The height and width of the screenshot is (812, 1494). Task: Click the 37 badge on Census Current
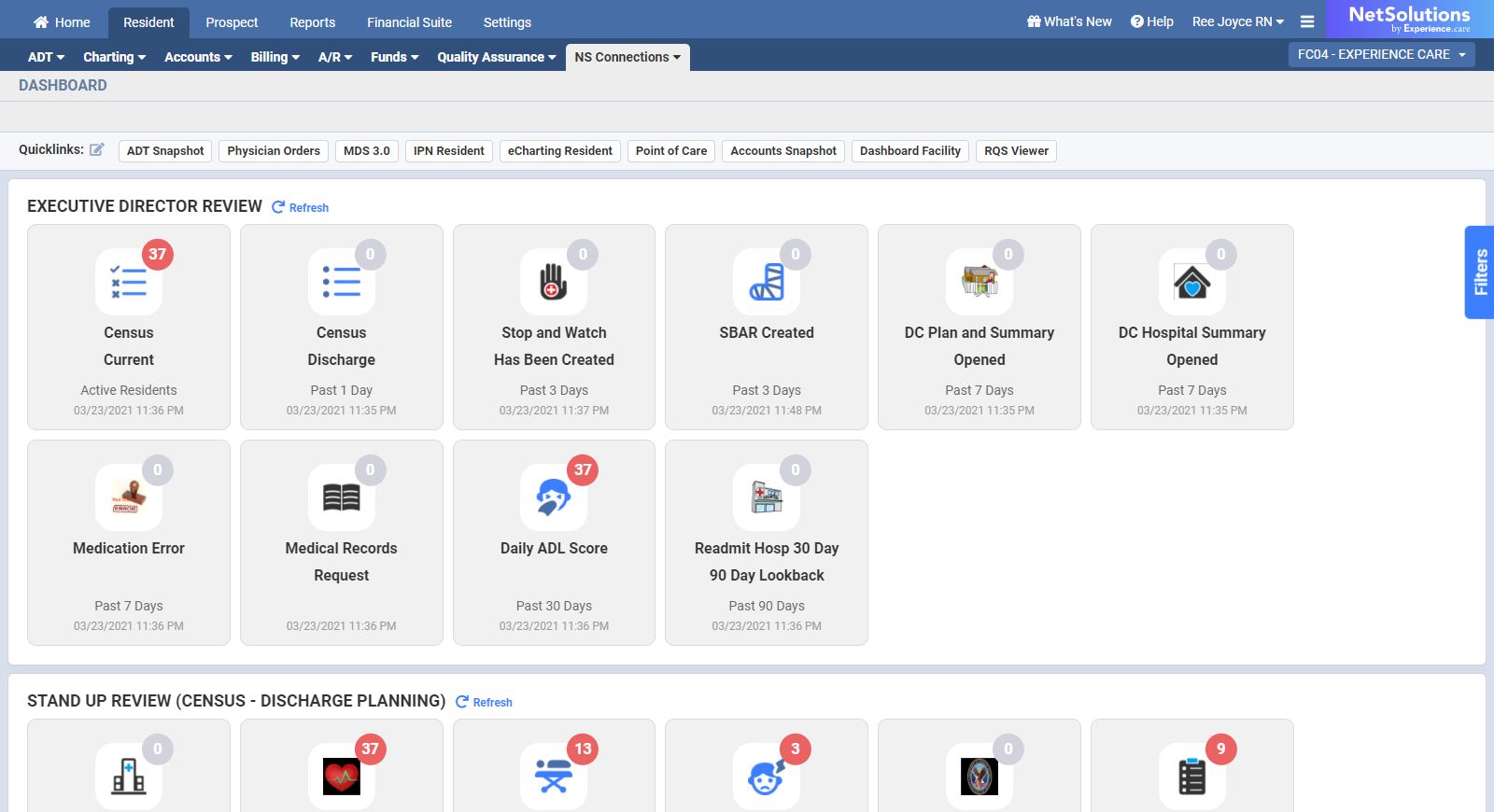158,254
